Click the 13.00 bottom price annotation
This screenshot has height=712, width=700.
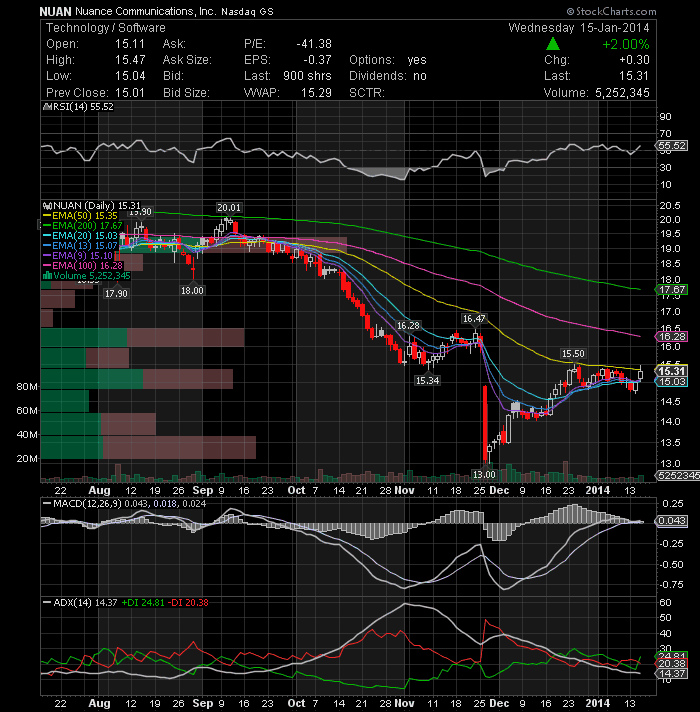484,475
